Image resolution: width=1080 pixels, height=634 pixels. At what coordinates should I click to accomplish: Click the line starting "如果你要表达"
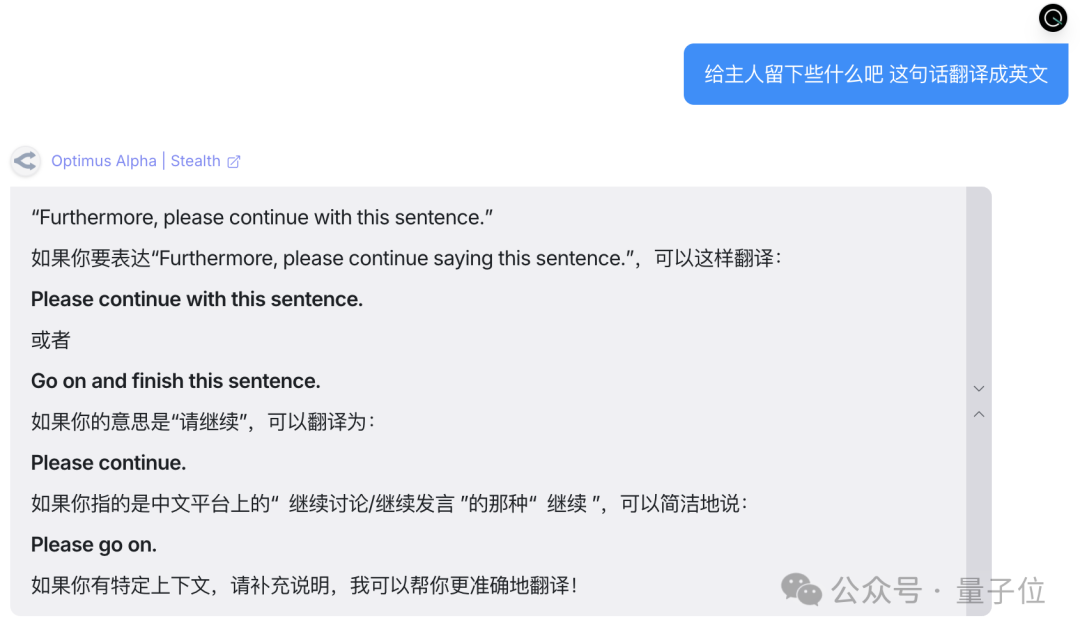click(x=406, y=258)
